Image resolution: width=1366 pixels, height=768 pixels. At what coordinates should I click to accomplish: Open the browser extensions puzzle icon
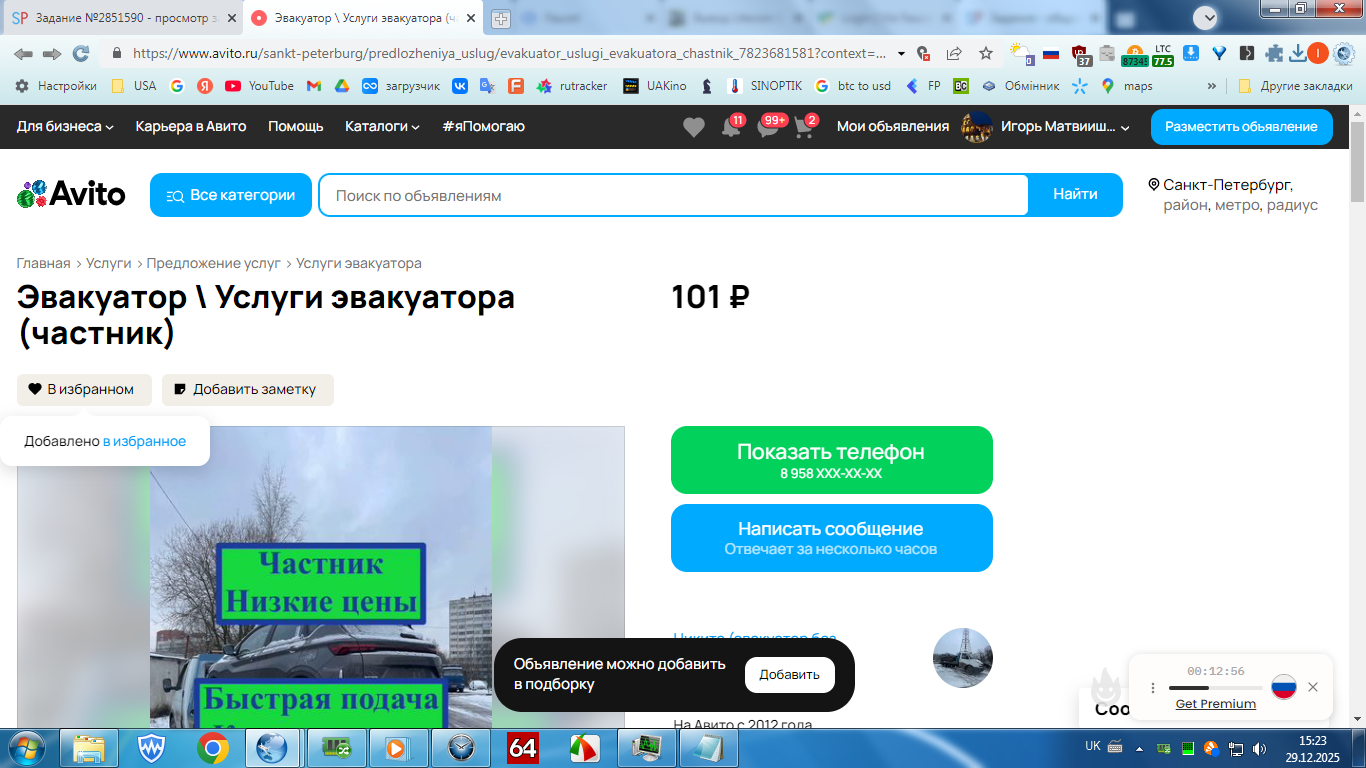tap(1274, 54)
